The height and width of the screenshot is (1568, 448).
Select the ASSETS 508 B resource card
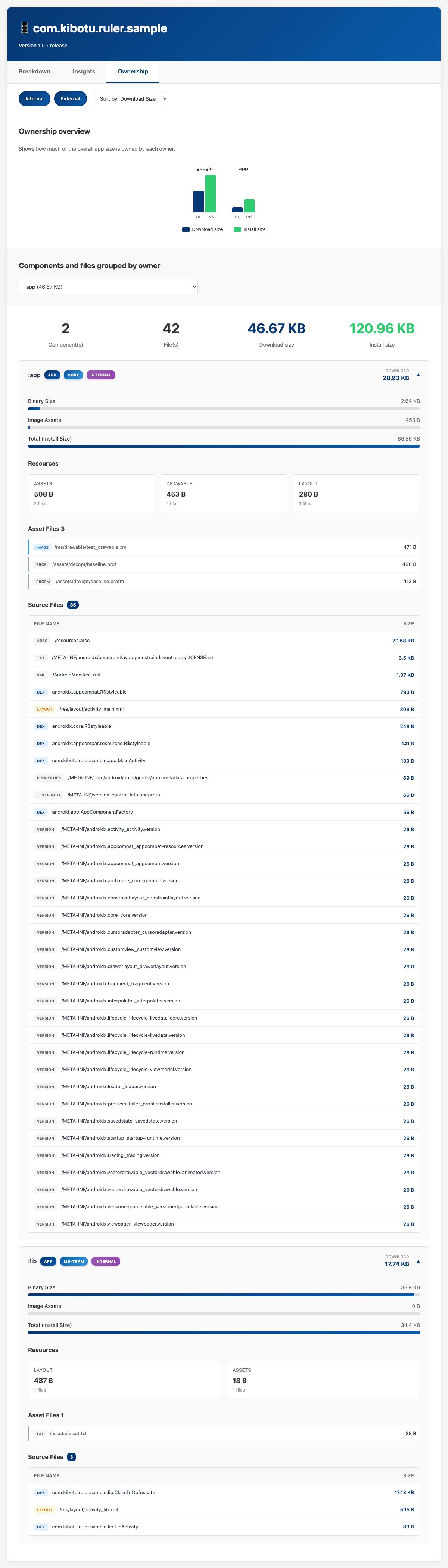point(91,494)
